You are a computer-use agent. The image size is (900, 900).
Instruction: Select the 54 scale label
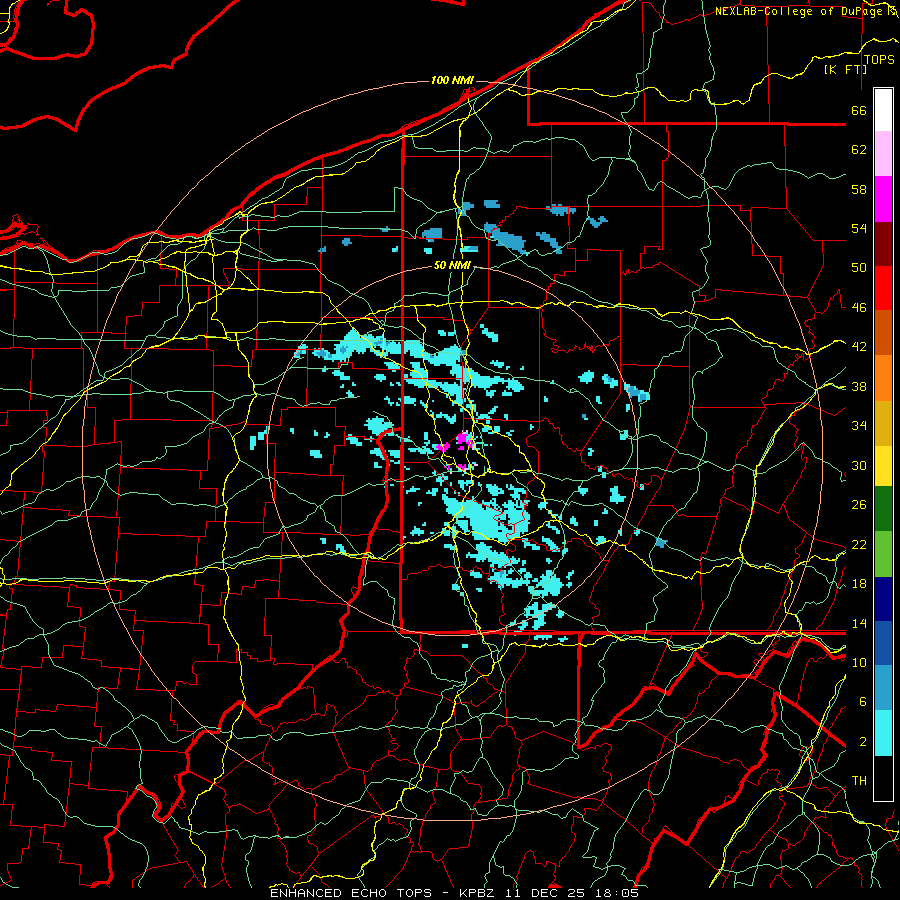859,228
